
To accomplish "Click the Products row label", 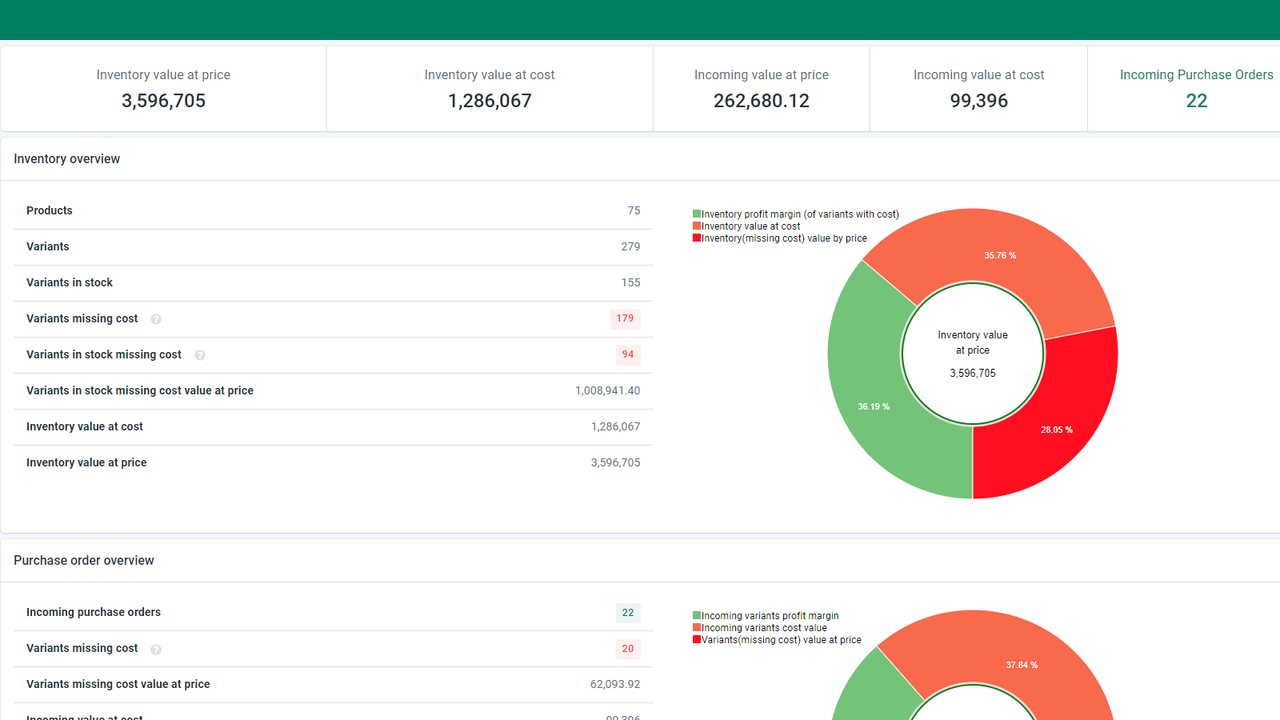I will tap(49, 211).
